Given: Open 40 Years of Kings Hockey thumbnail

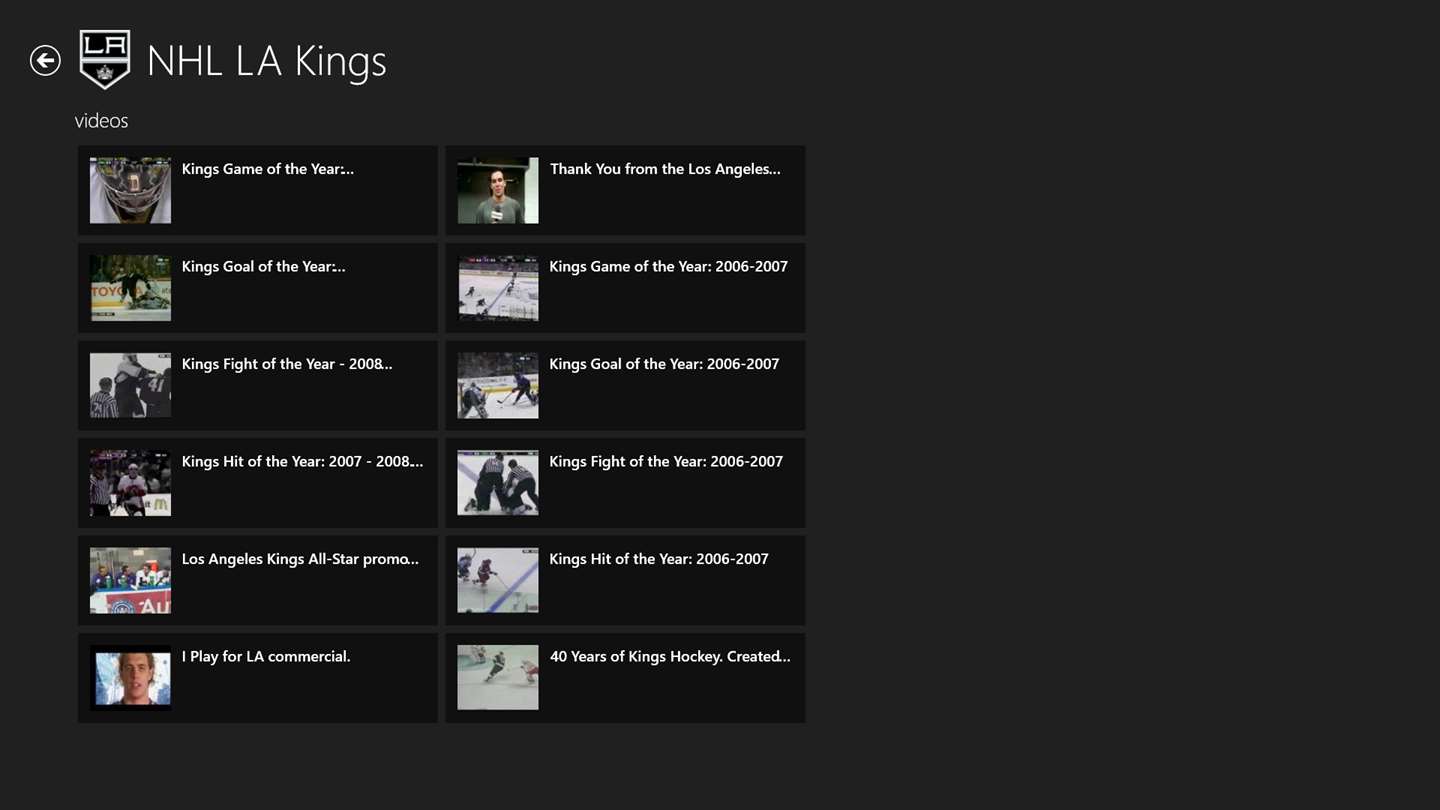Looking at the screenshot, I should click(x=498, y=678).
